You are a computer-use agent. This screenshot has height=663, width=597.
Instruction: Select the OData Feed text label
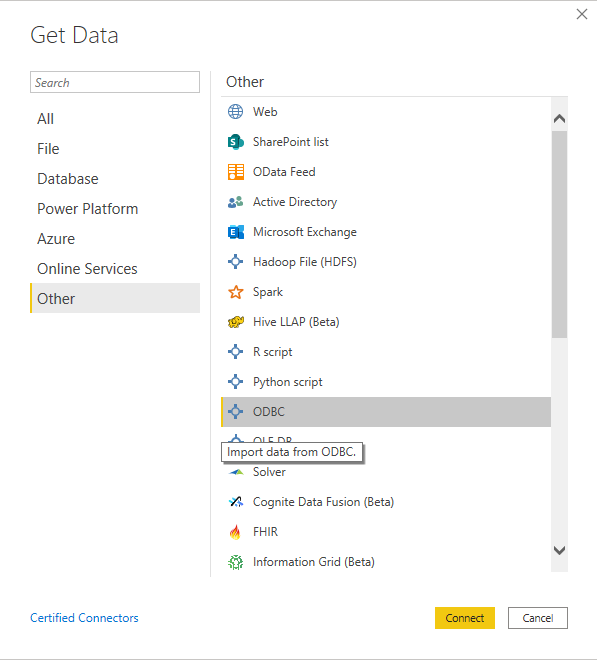[x=284, y=172]
